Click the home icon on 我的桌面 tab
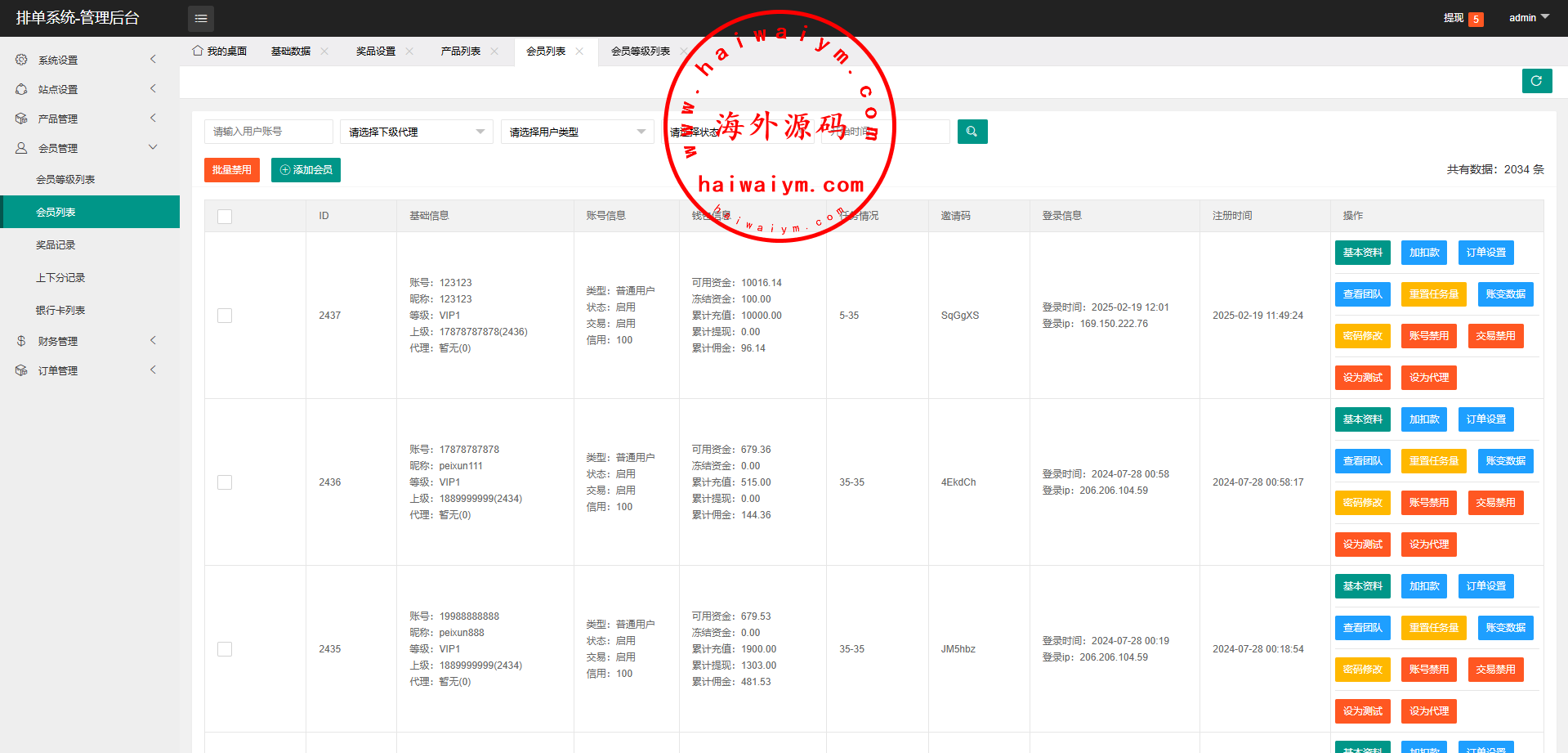The height and width of the screenshot is (753, 1568). click(x=198, y=51)
